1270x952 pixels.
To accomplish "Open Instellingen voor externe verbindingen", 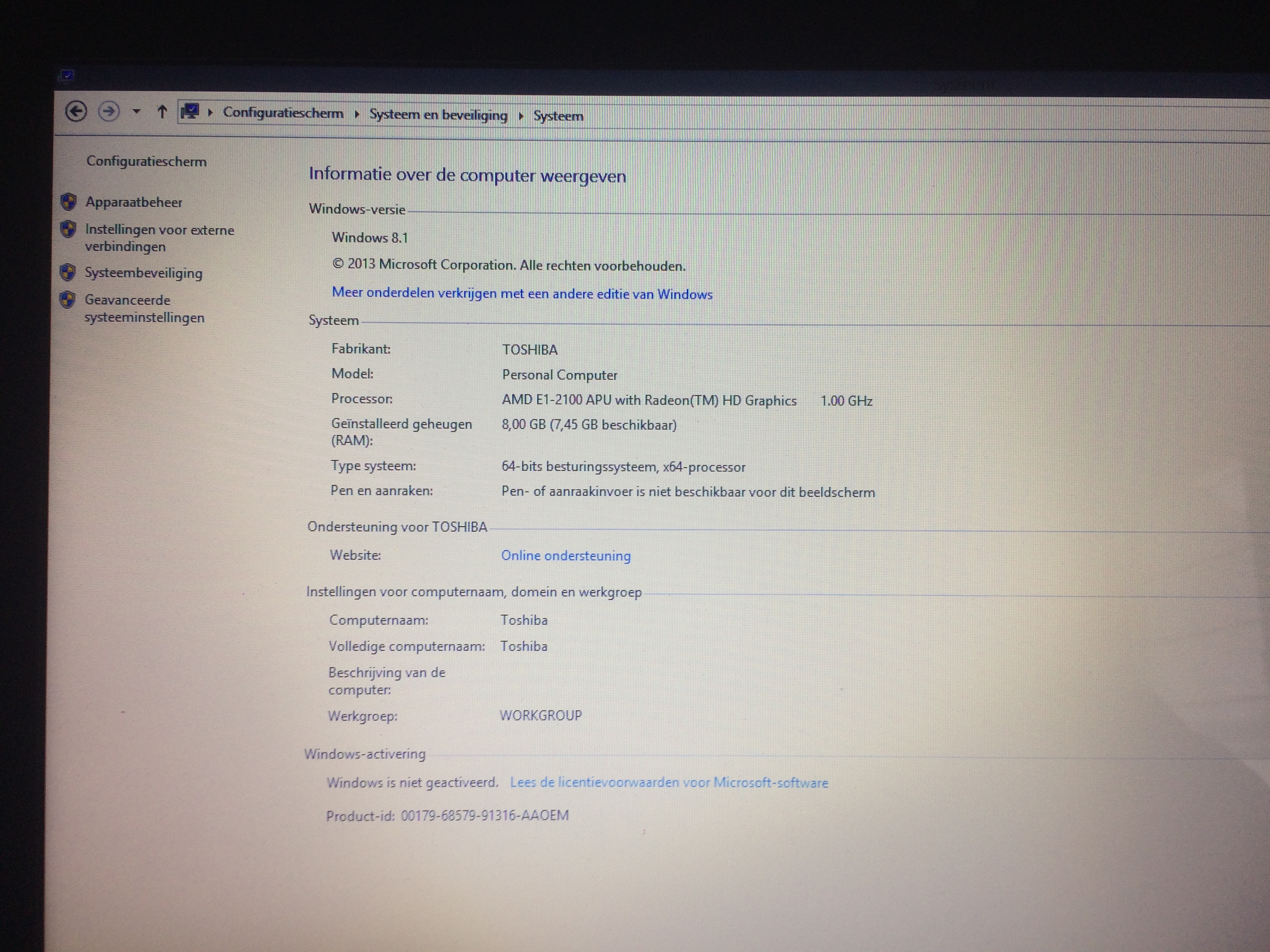I will (x=160, y=238).
